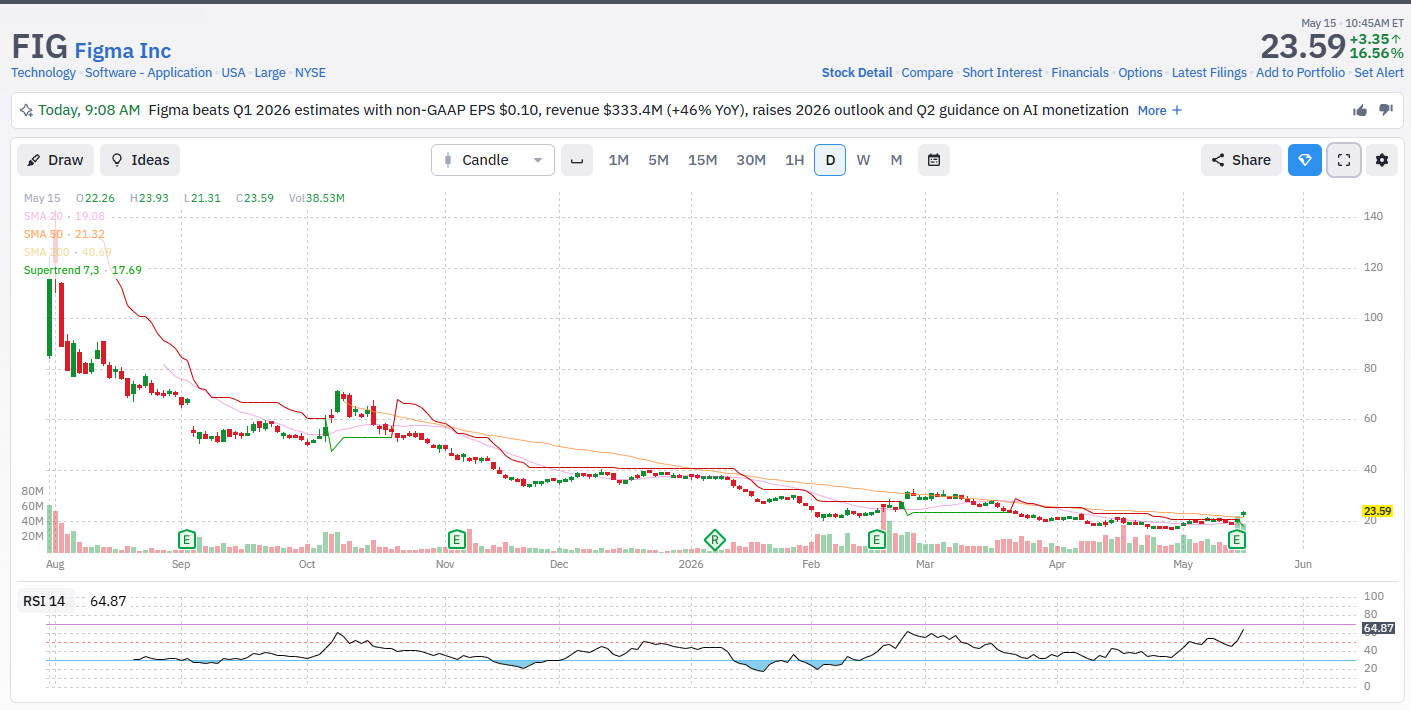Toggle fullscreen chart mode
The width and height of the screenshot is (1411, 710).
(x=1344, y=160)
